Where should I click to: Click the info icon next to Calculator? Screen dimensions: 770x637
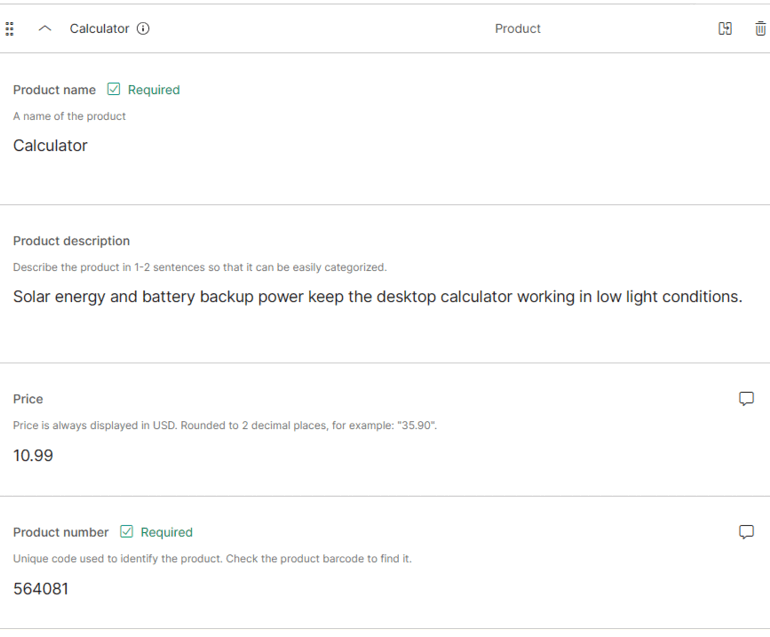coord(143,29)
